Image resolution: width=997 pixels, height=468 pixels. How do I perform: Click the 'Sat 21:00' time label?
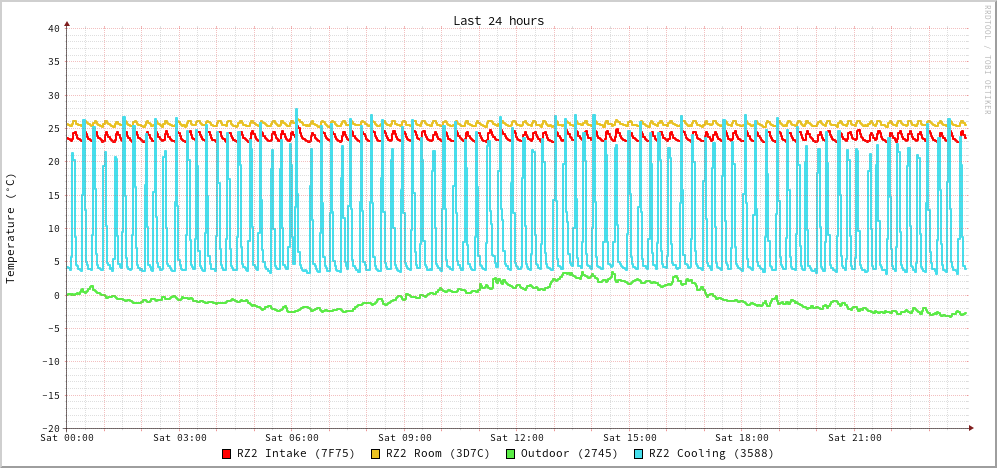[855, 437]
